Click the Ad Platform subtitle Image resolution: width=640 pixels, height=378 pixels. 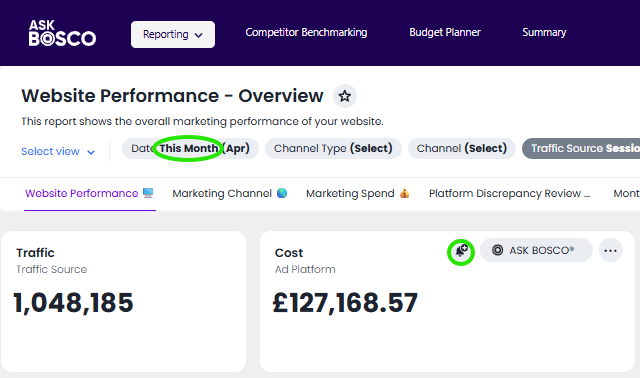305,269
